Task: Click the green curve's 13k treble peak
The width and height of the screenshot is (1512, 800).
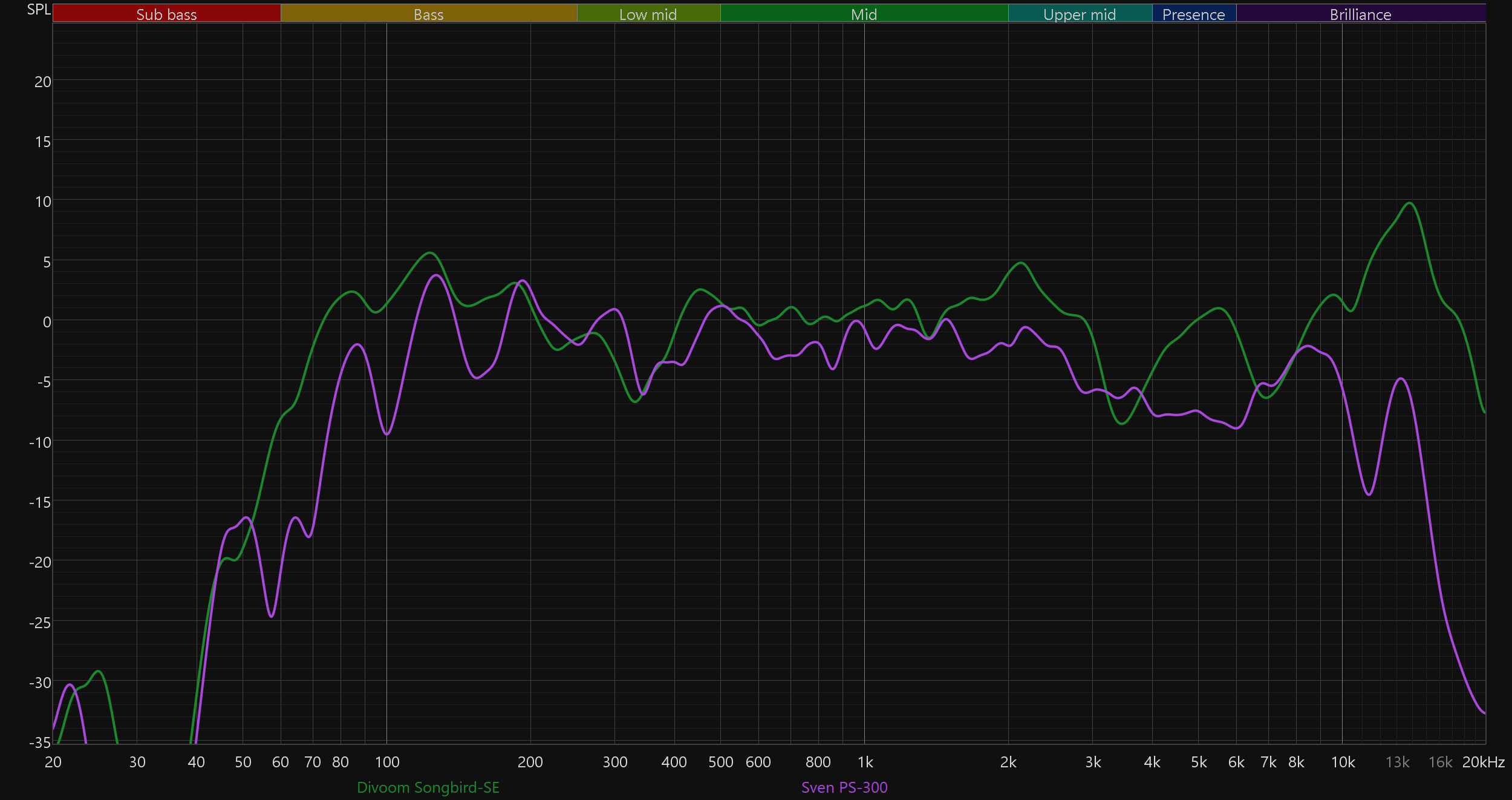Action: point(1410,203)
